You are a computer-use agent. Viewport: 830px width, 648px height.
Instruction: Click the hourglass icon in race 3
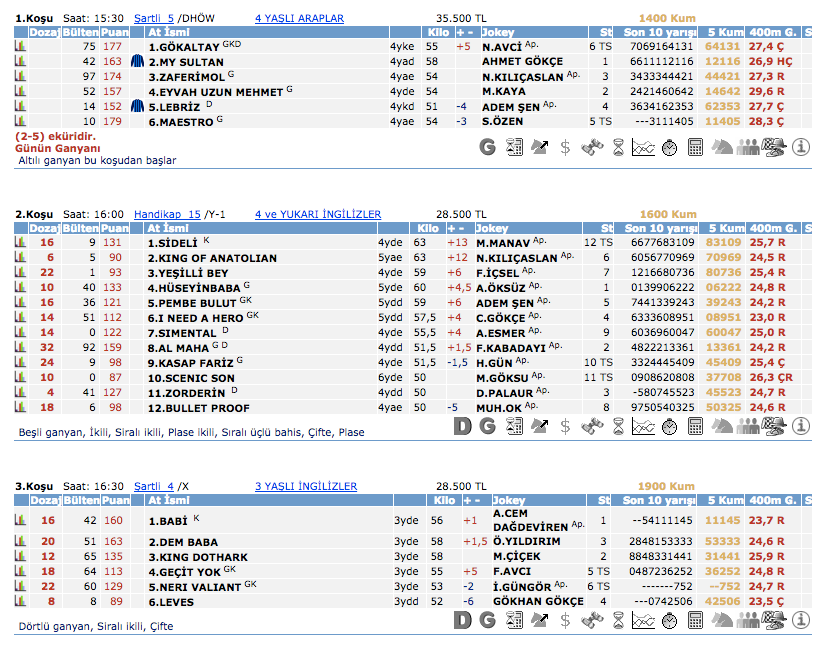click(617, 620)
